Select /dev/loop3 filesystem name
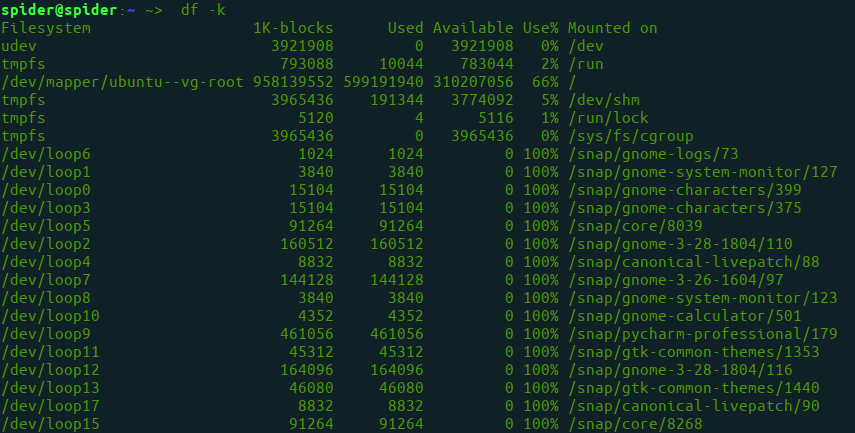The height and width of the screenshot is (433, 855). pos(46,208)
